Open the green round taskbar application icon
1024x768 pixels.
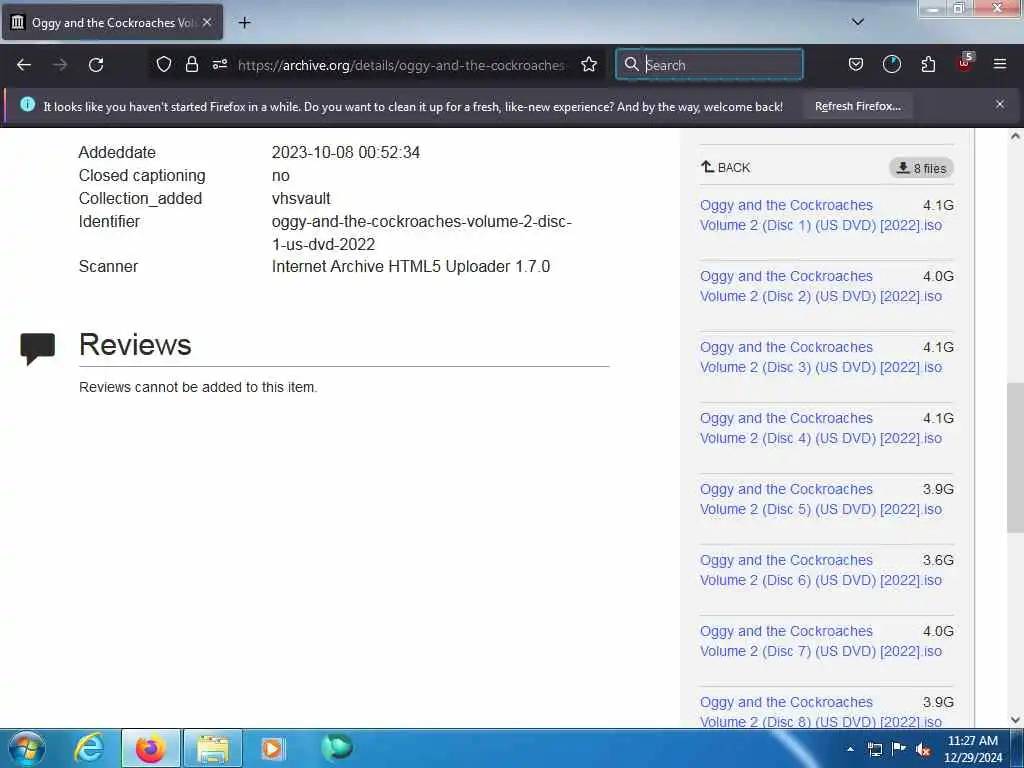337,747
